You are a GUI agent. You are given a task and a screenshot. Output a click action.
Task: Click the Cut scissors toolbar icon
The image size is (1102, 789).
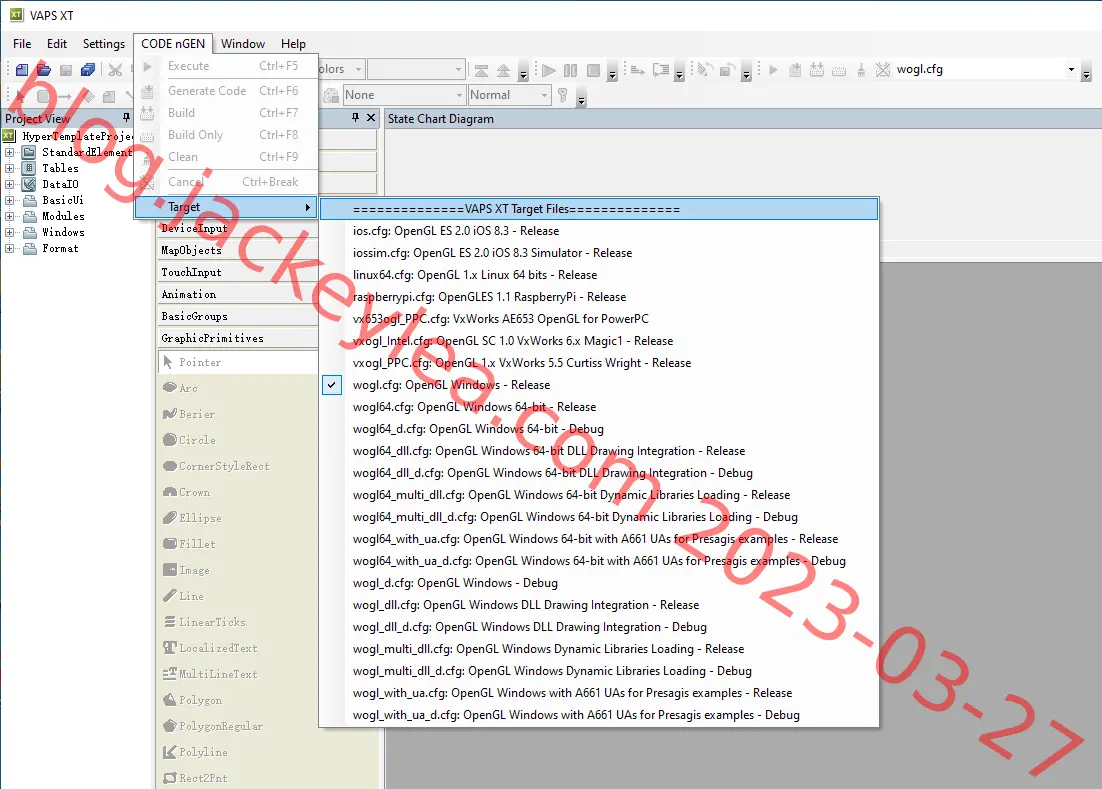pyautogui.click(x=115, y=70)
